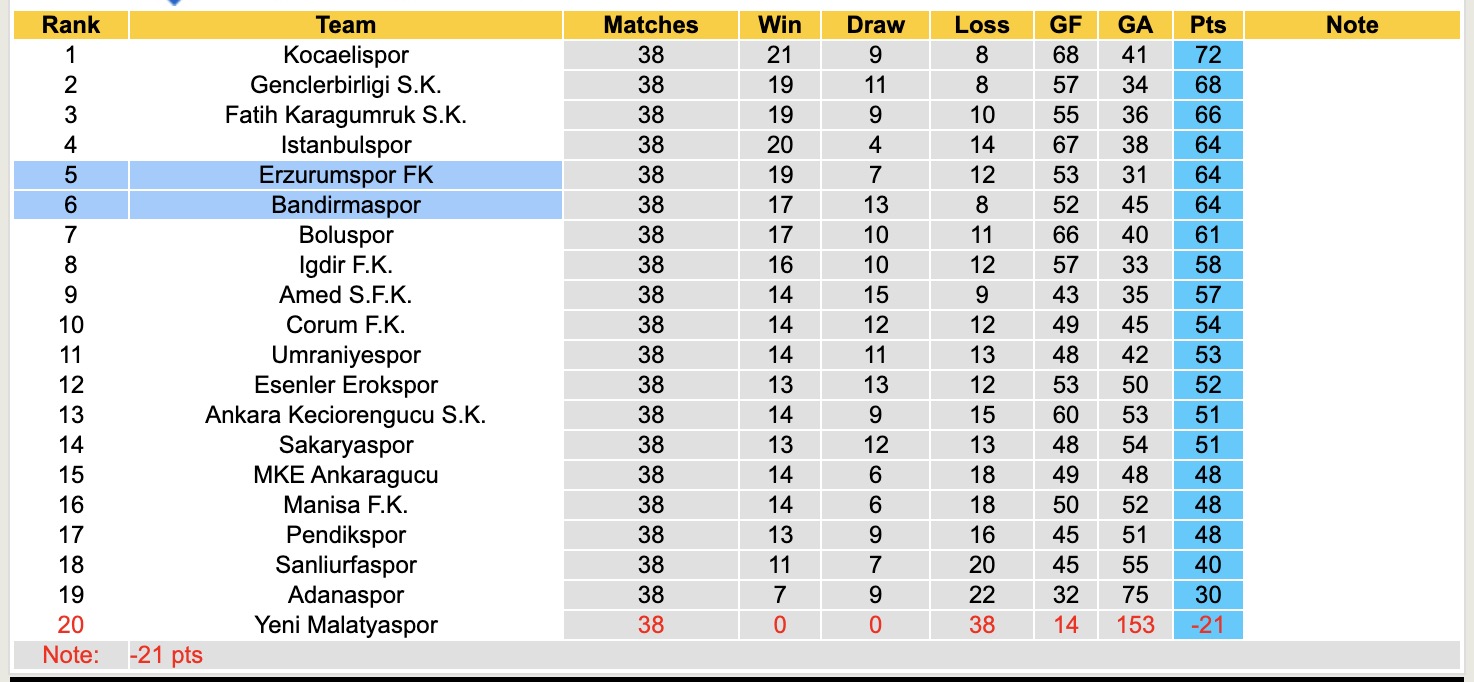1474x682 pixels.
Task: Click the Rank column header
Action: click(x=71, y=25)
